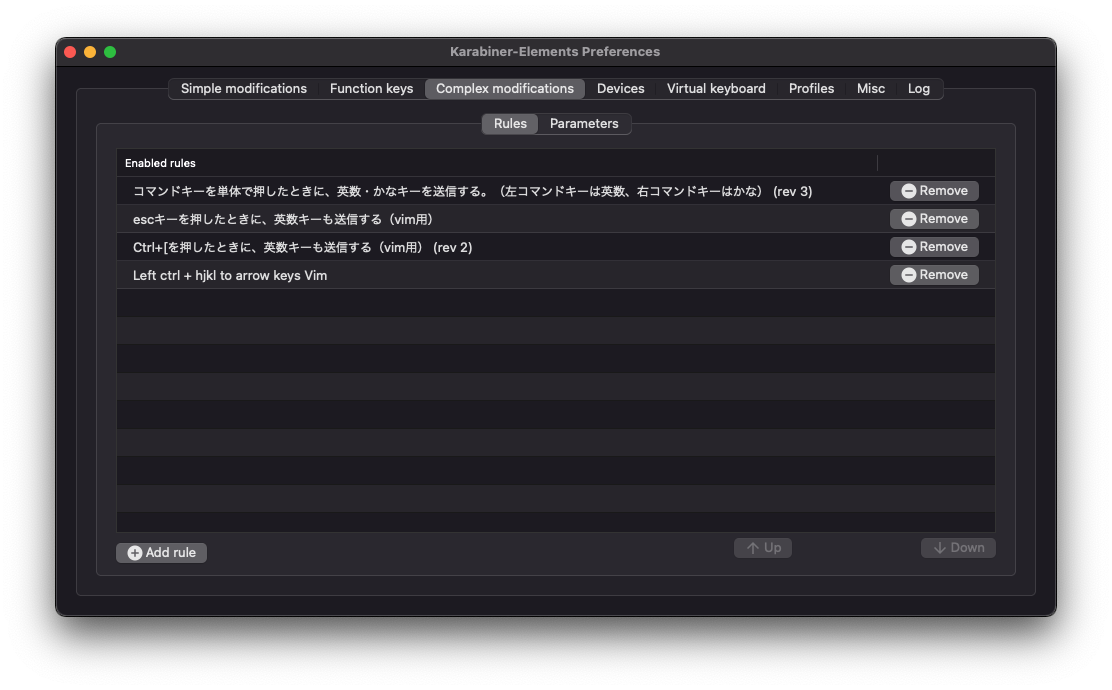Click the minus icon beside the esc key rule
This screenshot has height=690, width=1112.
908,218
